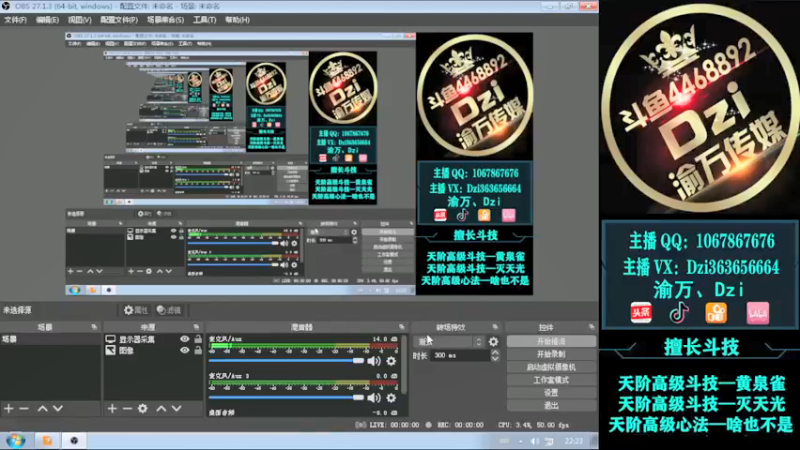This screenshot has width=800, height=450.
Task: Click the 退出 button
Action: point(551,406)
